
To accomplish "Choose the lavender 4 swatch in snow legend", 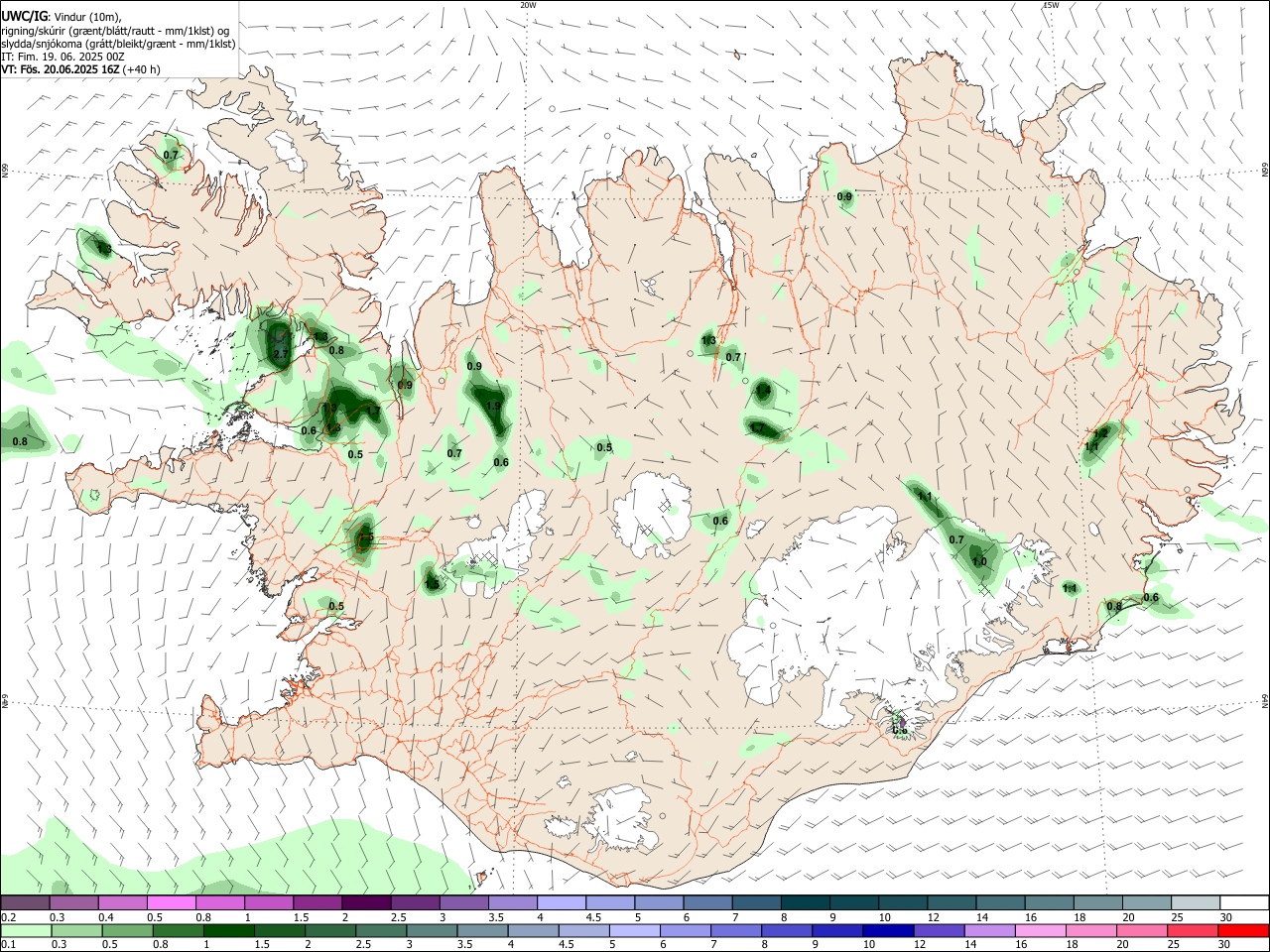I will (562, 903).
